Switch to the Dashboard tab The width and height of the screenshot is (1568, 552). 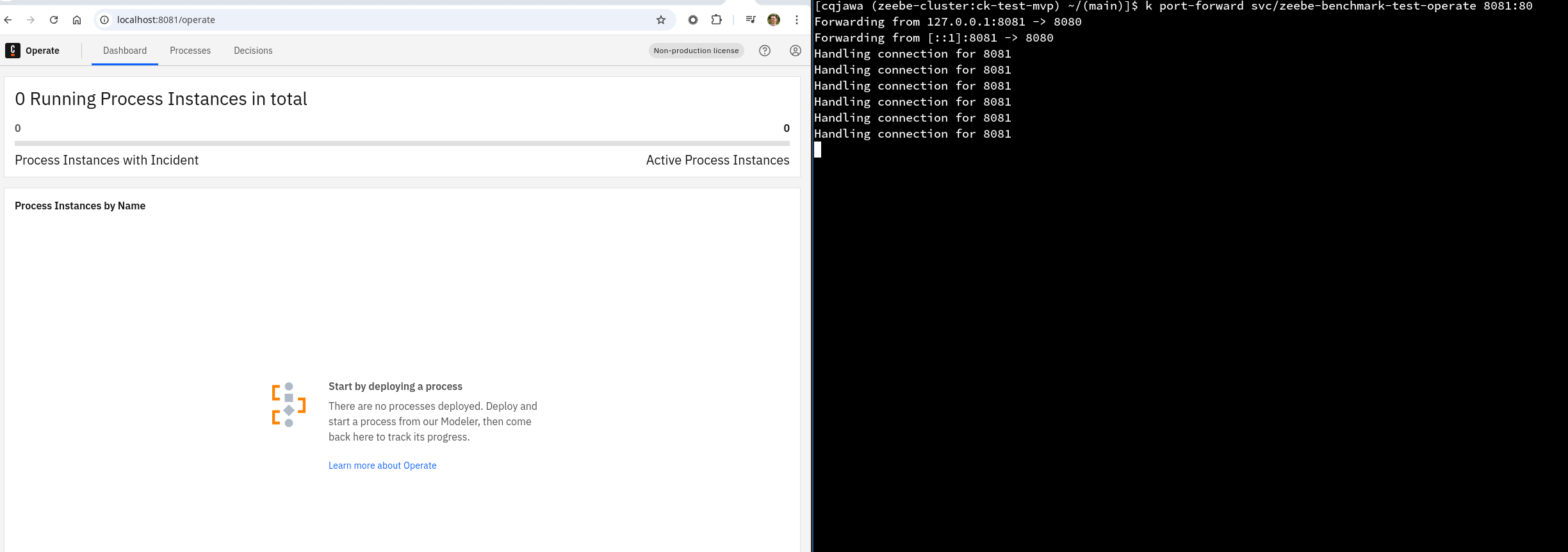[x=125, y=51]
